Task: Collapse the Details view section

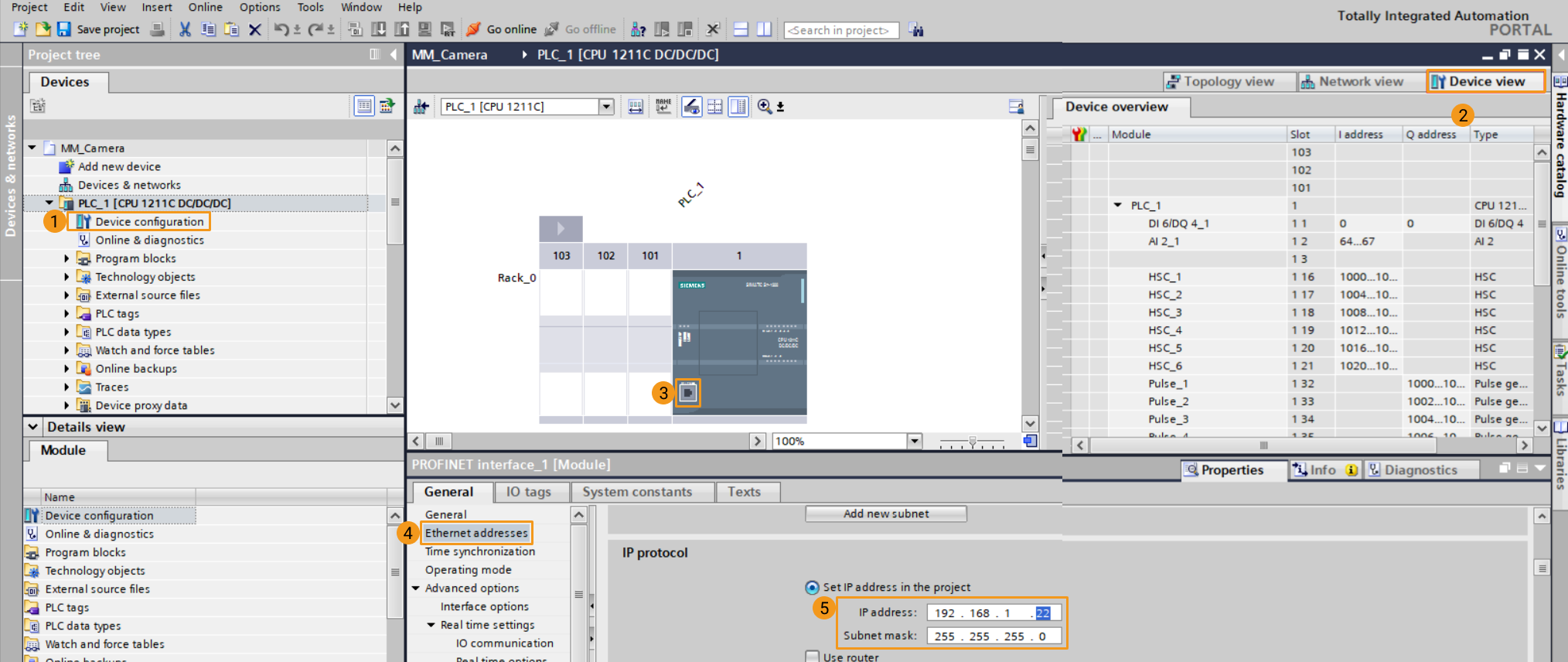Action: coord(33,427)
